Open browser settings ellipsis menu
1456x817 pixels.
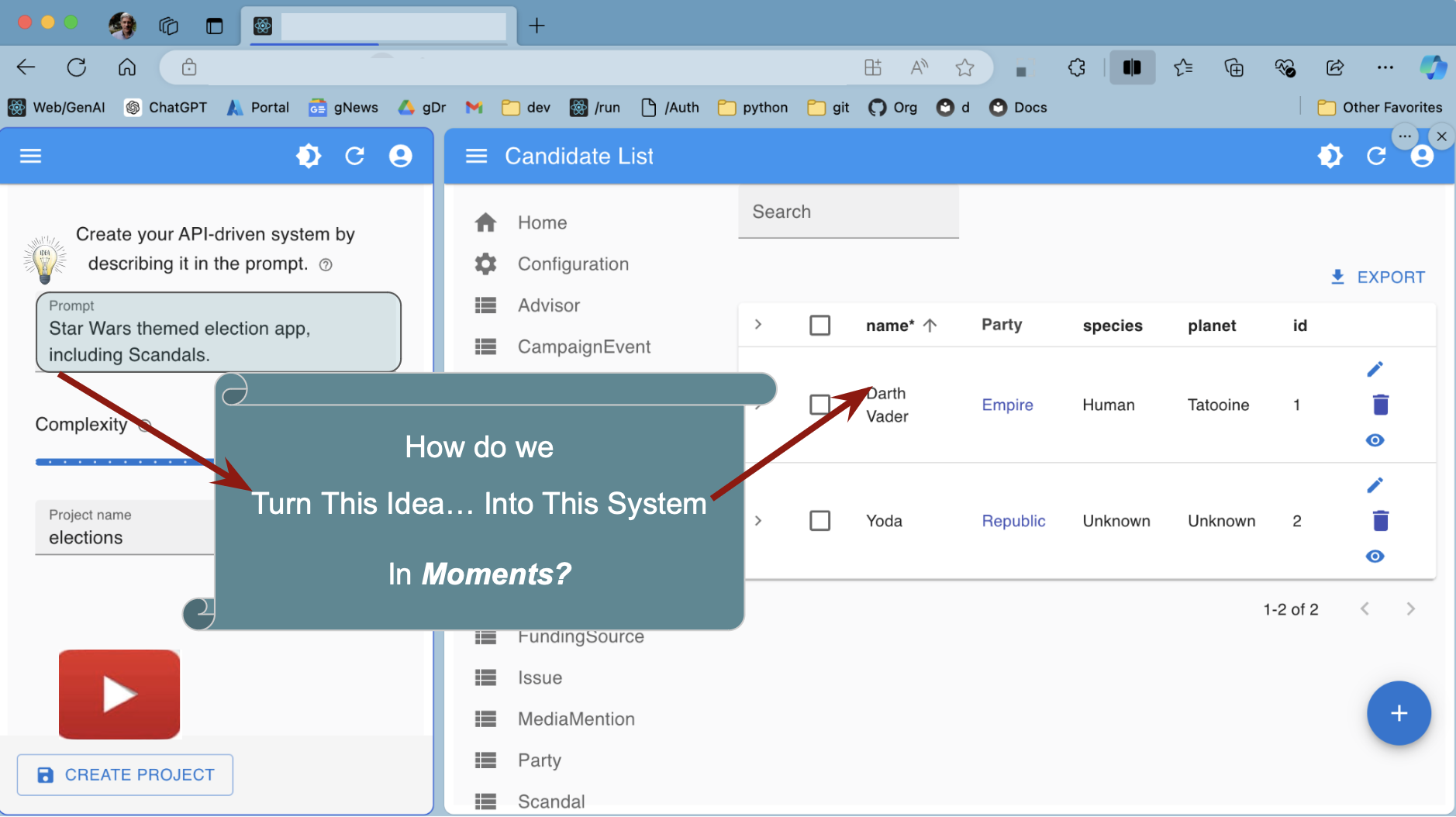tap(1385, 67)
